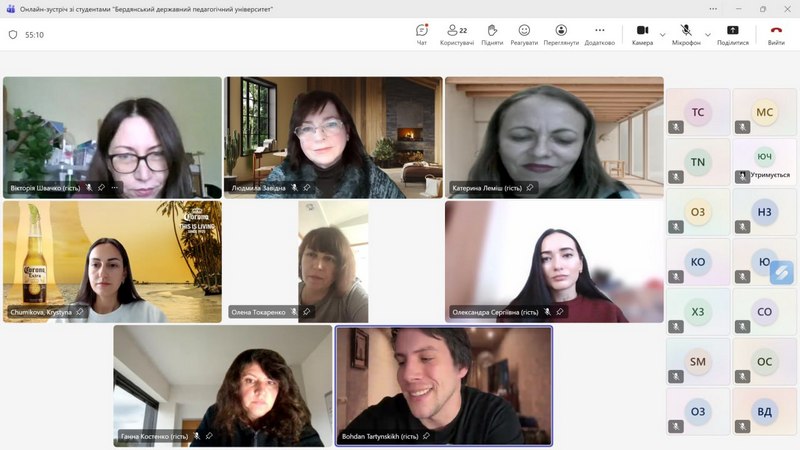Unmute the microphone (Мікрофон)
800x450 pixels.
tap(686, 34)
